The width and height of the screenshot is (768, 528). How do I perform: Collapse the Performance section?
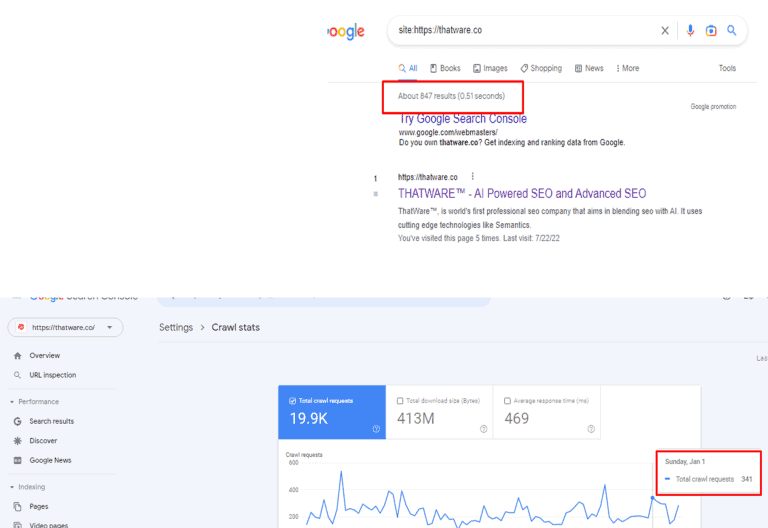click(34, 402)
